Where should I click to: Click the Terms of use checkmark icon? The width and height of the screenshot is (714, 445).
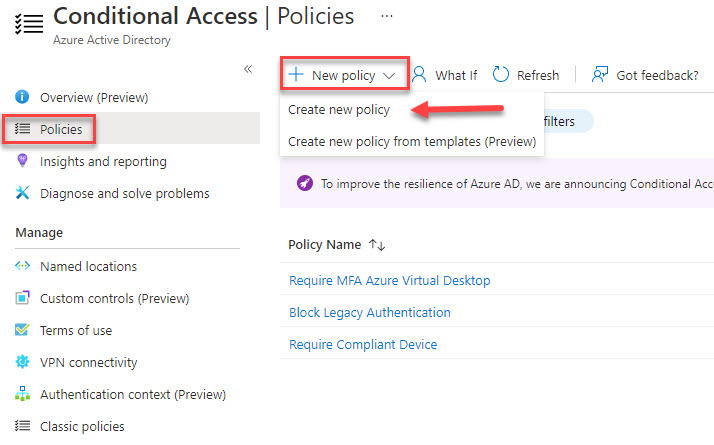(x=22, y=329)
